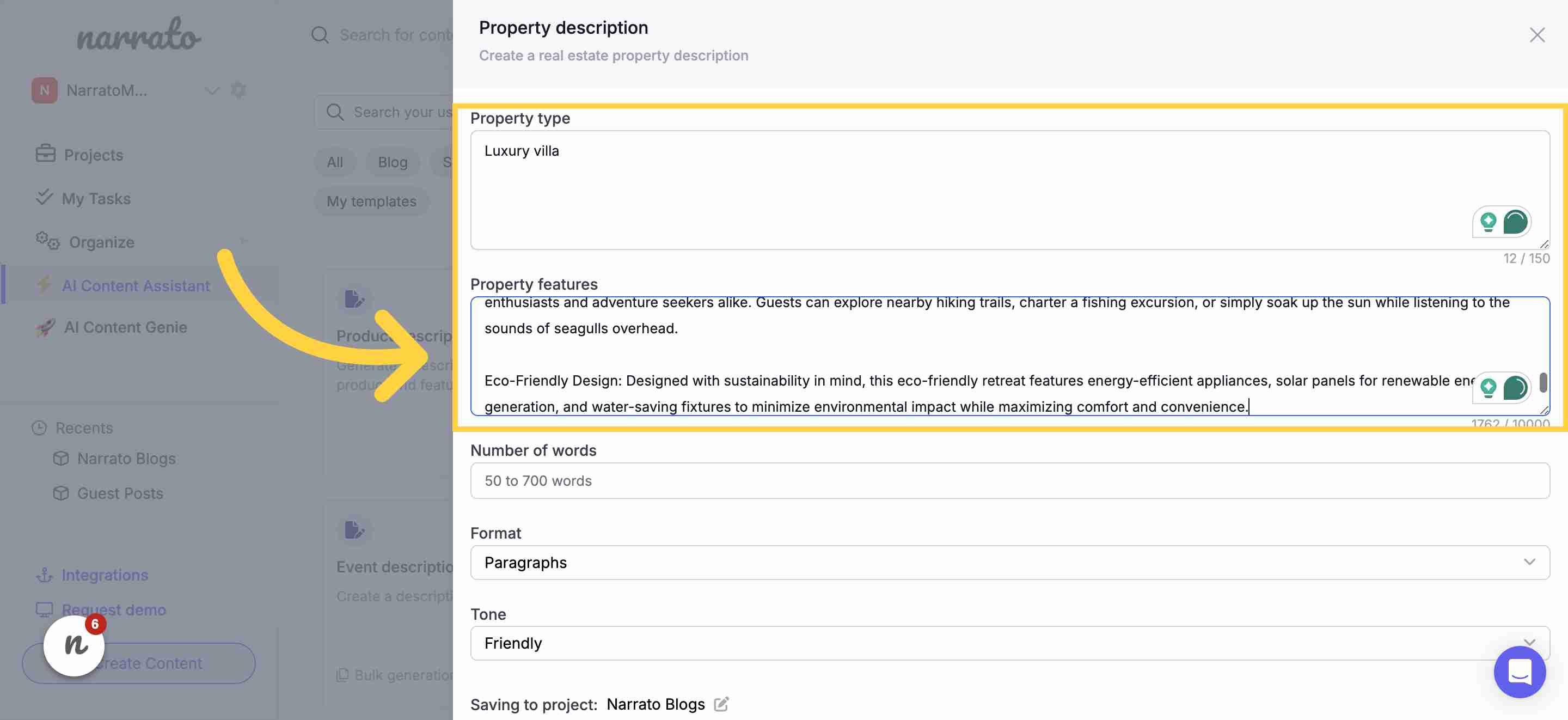Open the Integrations link
This screenshot has height=720, width=1568.
tap(105, 575)
